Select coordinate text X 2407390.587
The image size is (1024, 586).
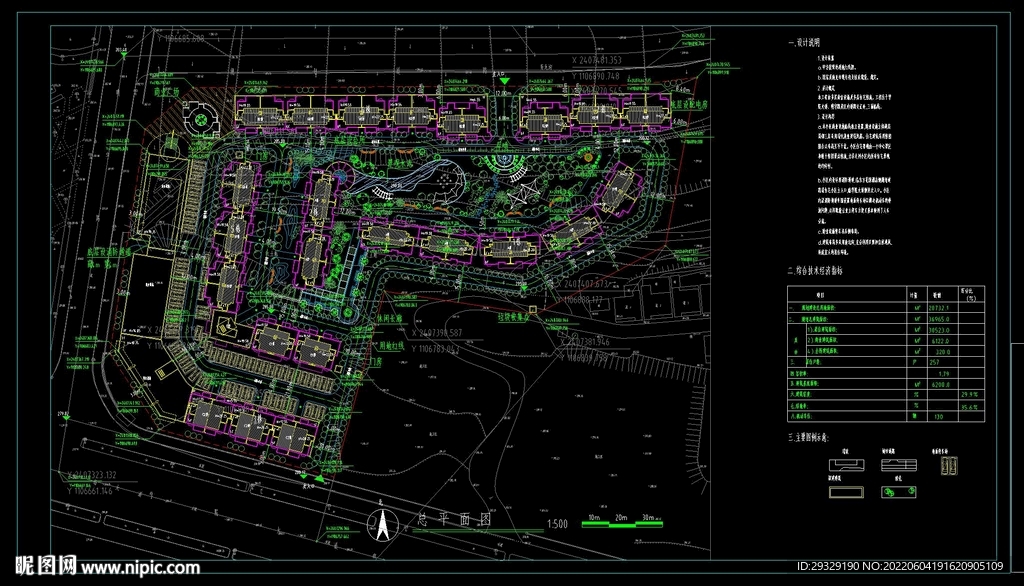click(437, 333)
